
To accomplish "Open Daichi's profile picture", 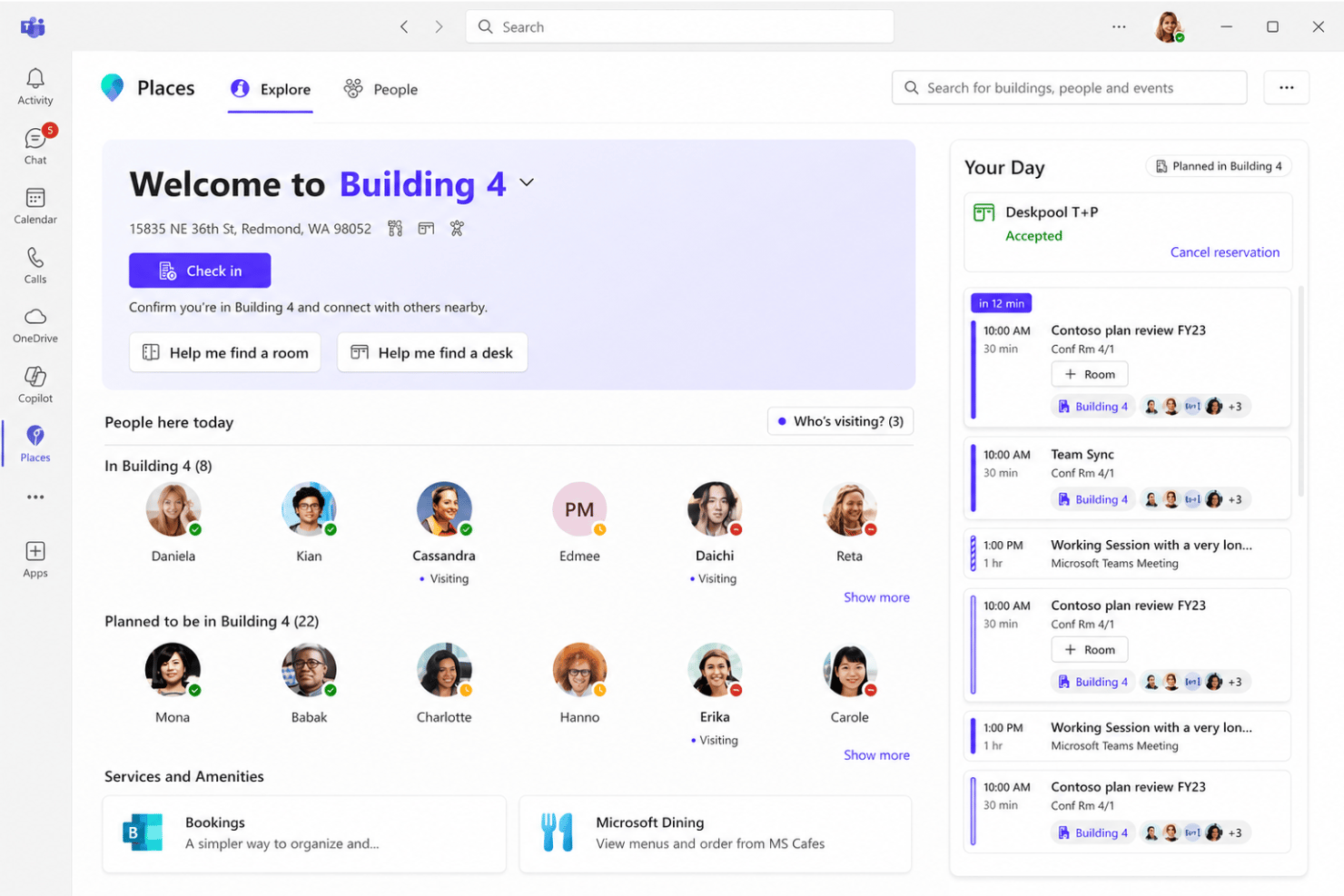I will (x=715, y=509).
